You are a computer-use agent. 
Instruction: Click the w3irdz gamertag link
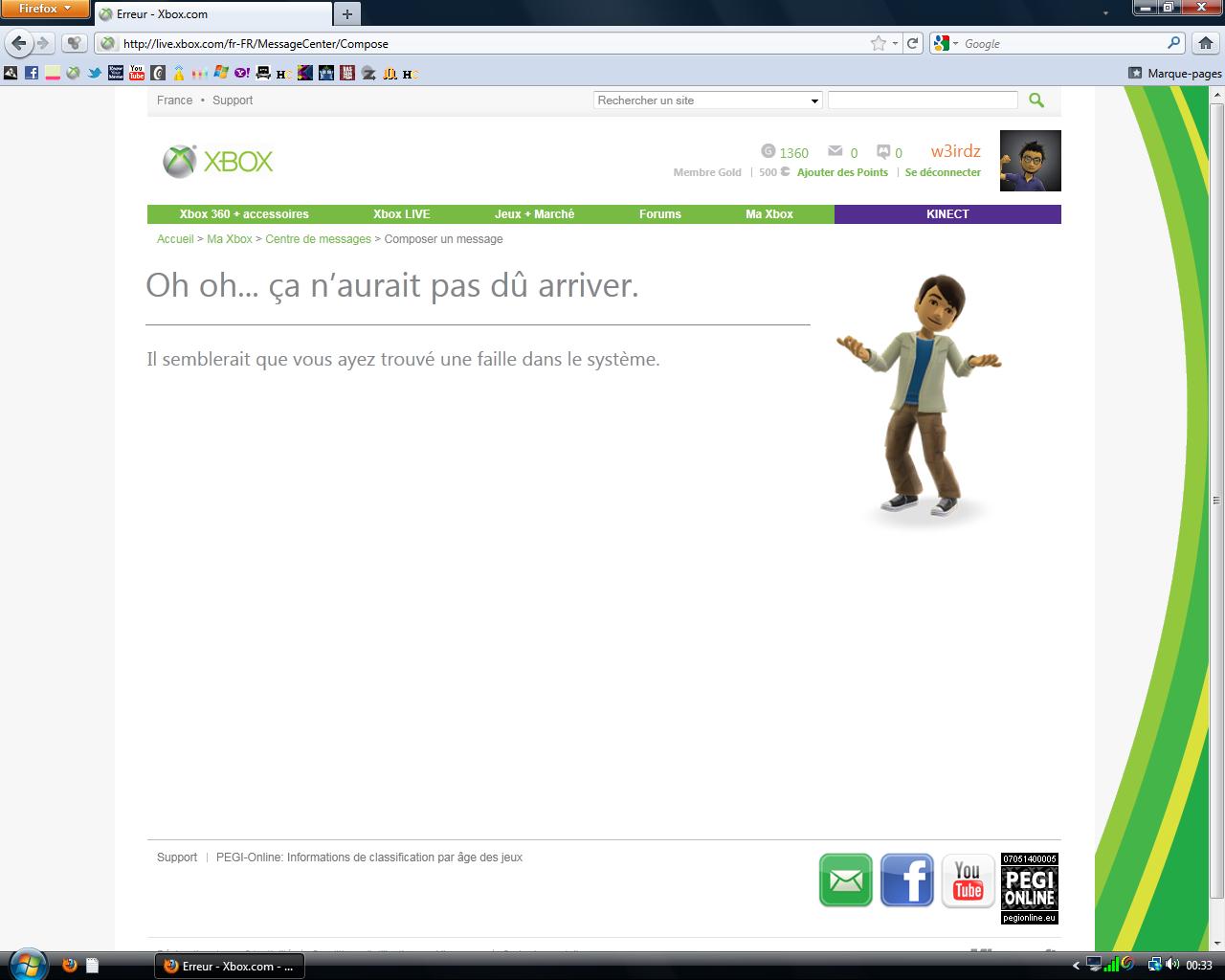pyautogui.click(x=955, y=151)
